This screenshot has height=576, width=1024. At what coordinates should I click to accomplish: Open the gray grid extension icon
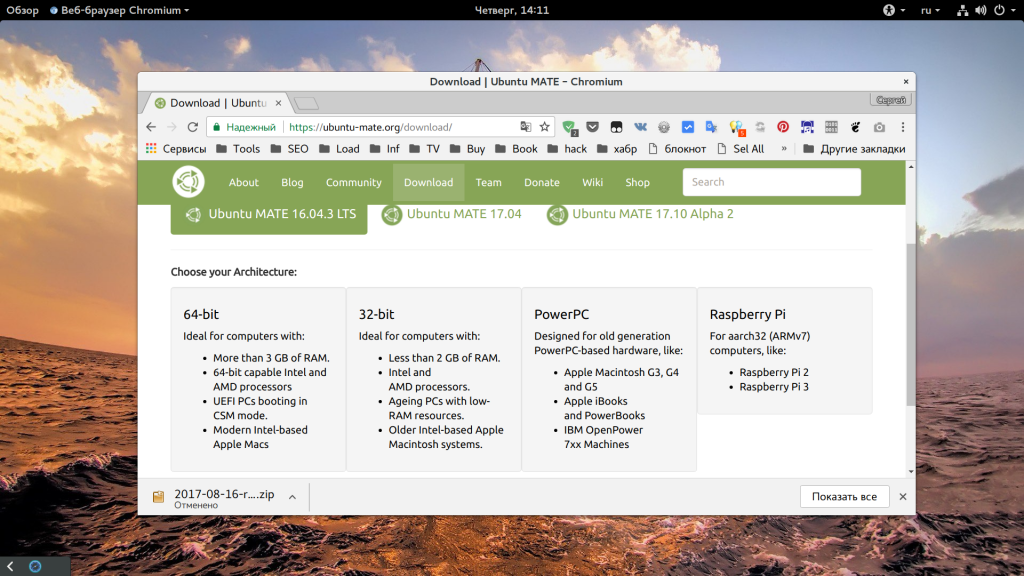[831, 127]
